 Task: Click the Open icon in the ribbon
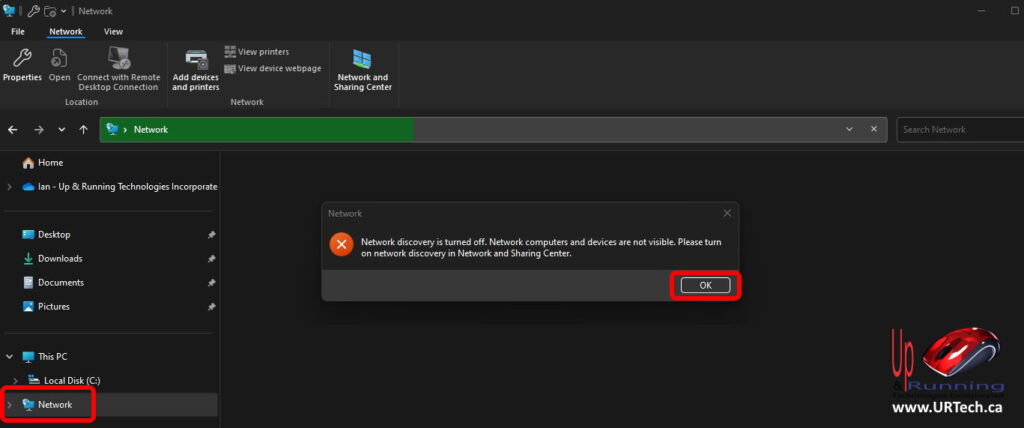(x=60, y=65)
